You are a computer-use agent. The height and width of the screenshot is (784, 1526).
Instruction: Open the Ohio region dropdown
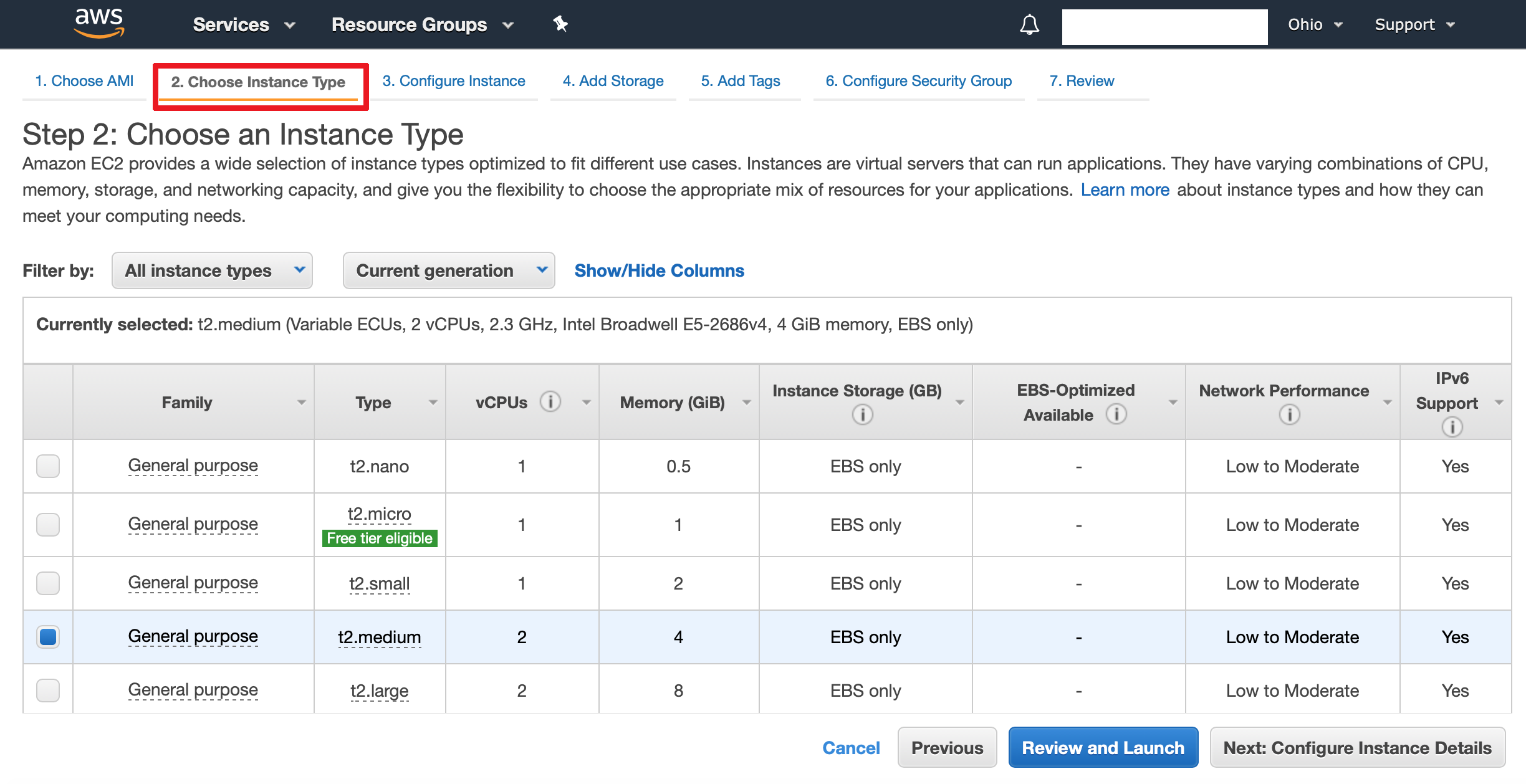1314,25
